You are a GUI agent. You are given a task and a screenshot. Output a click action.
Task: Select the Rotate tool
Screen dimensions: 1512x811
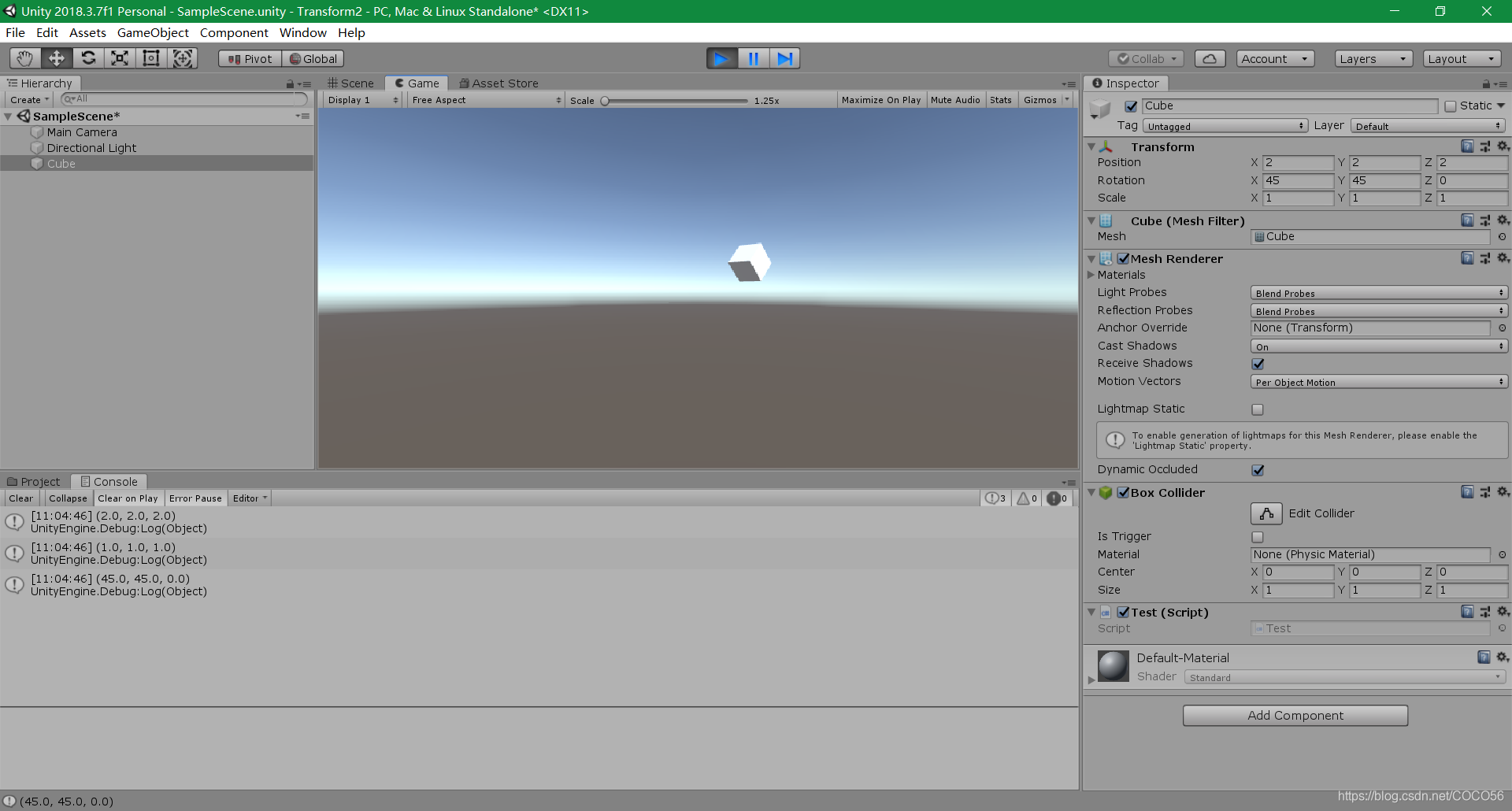(x=88, y=58)
